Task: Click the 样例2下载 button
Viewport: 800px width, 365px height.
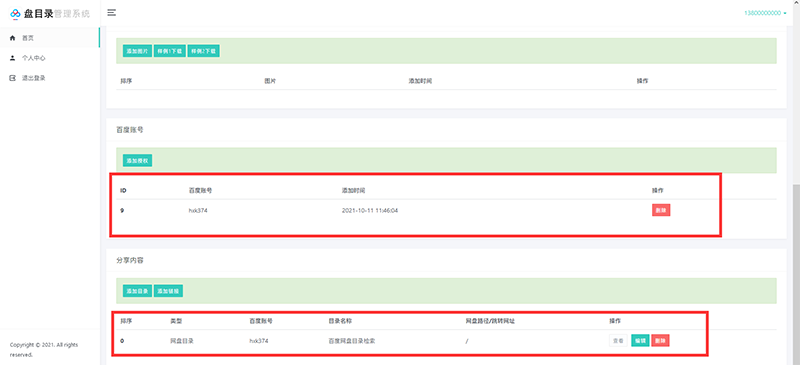Action: (x=204, y=51)
